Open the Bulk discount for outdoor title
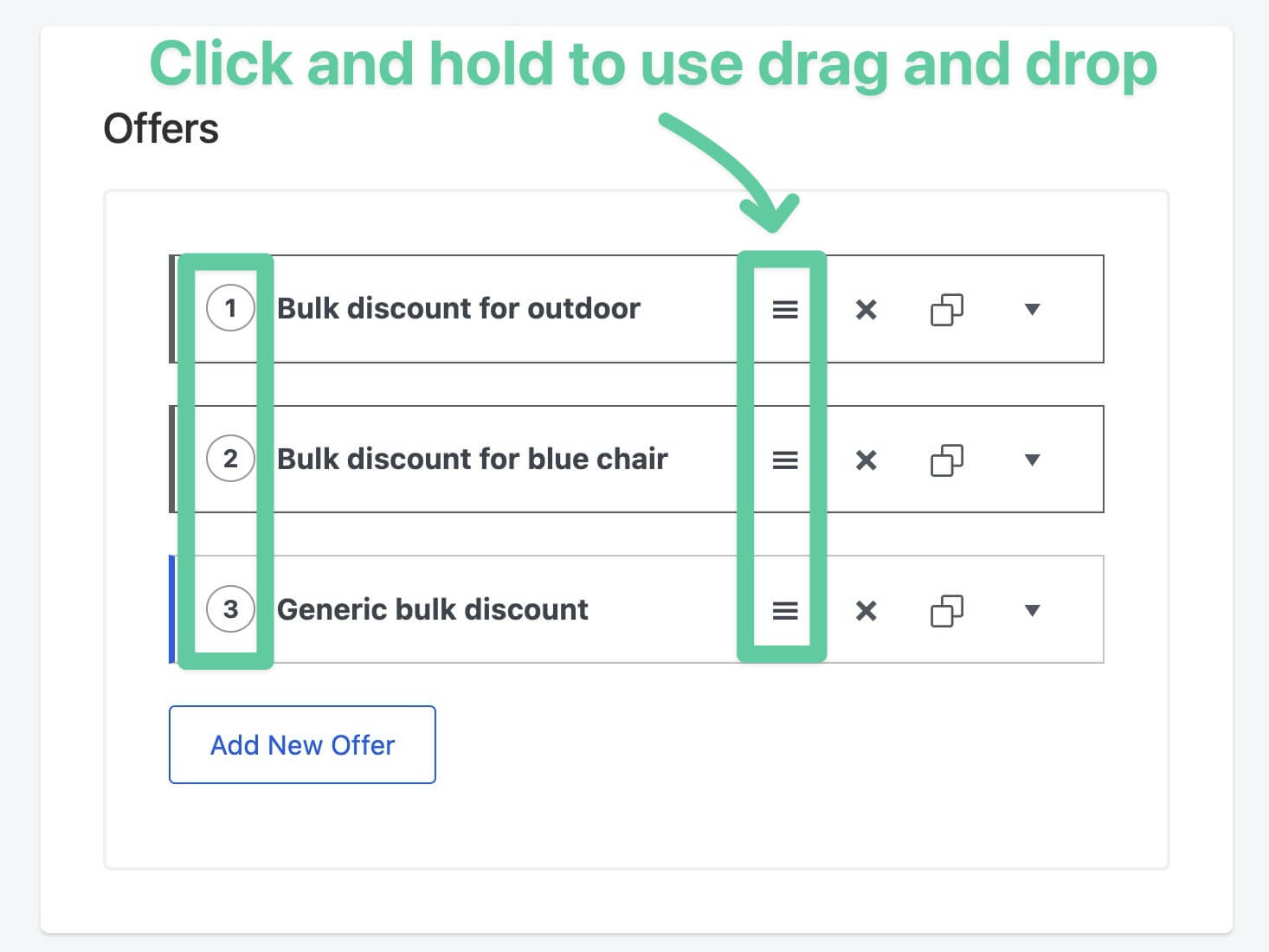 pos(459,308)
